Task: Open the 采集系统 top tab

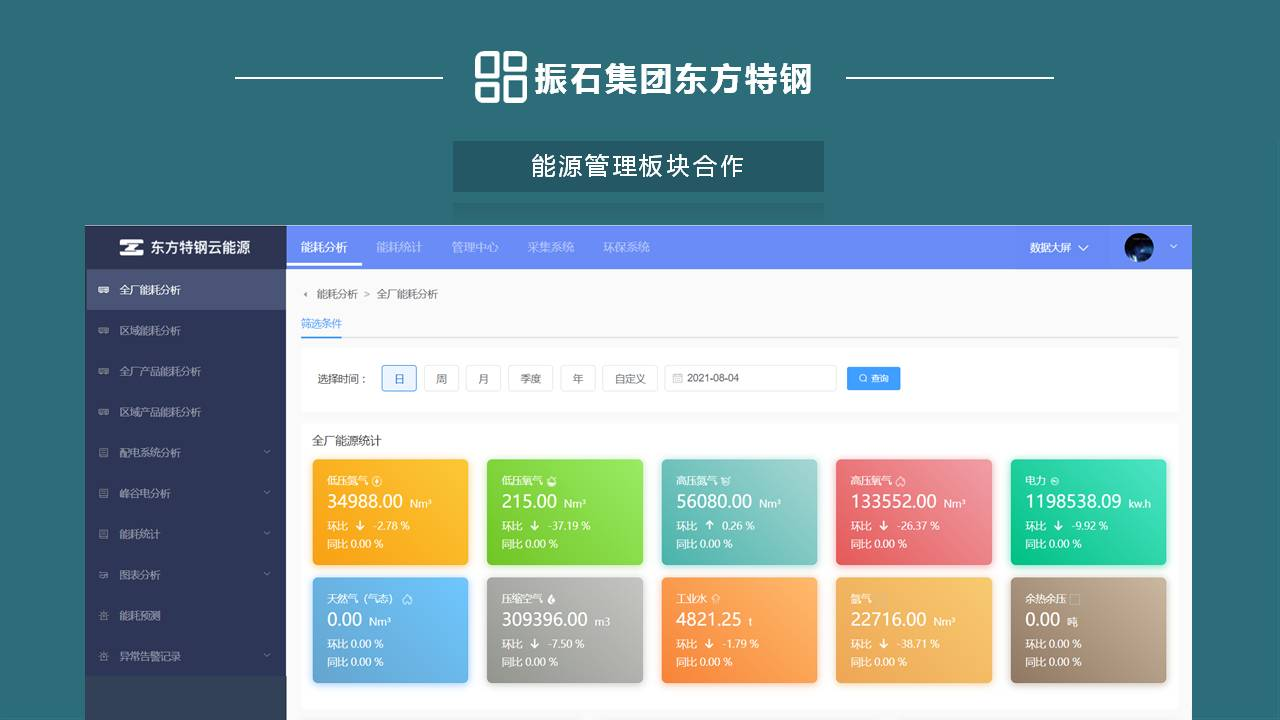Action: tap(551, 247)
